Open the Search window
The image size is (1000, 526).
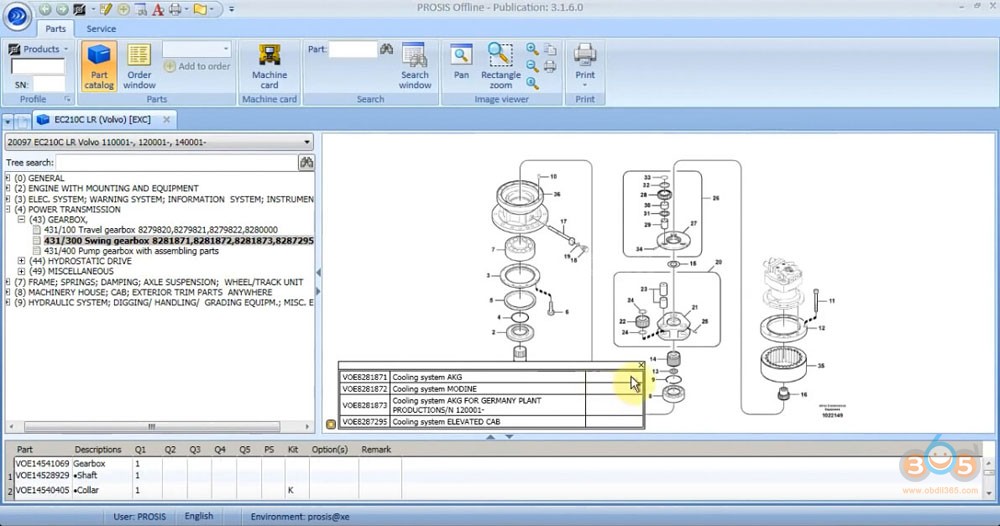tap(415, 66)
